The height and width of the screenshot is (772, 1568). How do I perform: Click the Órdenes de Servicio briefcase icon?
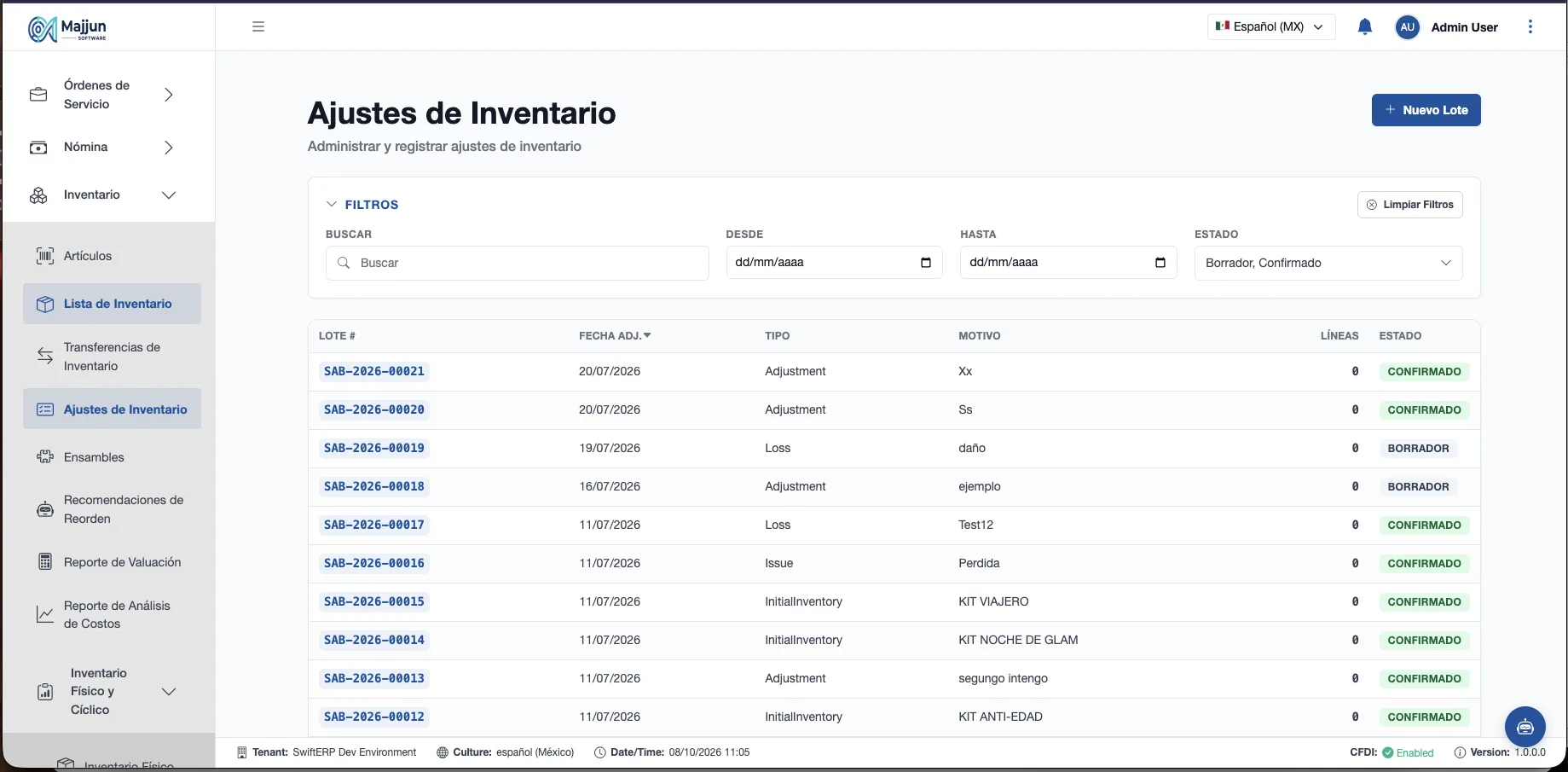38,95
